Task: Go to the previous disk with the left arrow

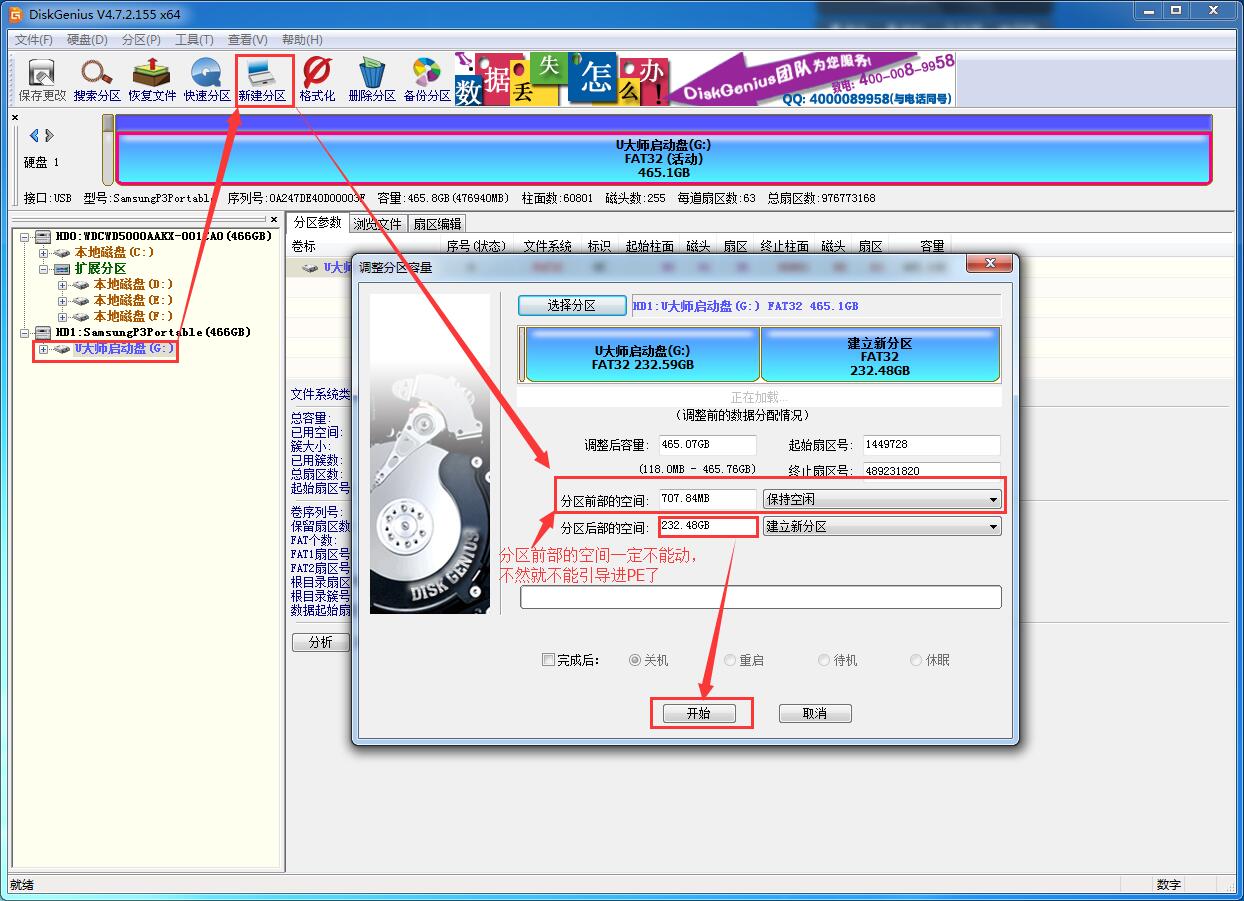Action: pyautogui.click(x=34, y=135)
